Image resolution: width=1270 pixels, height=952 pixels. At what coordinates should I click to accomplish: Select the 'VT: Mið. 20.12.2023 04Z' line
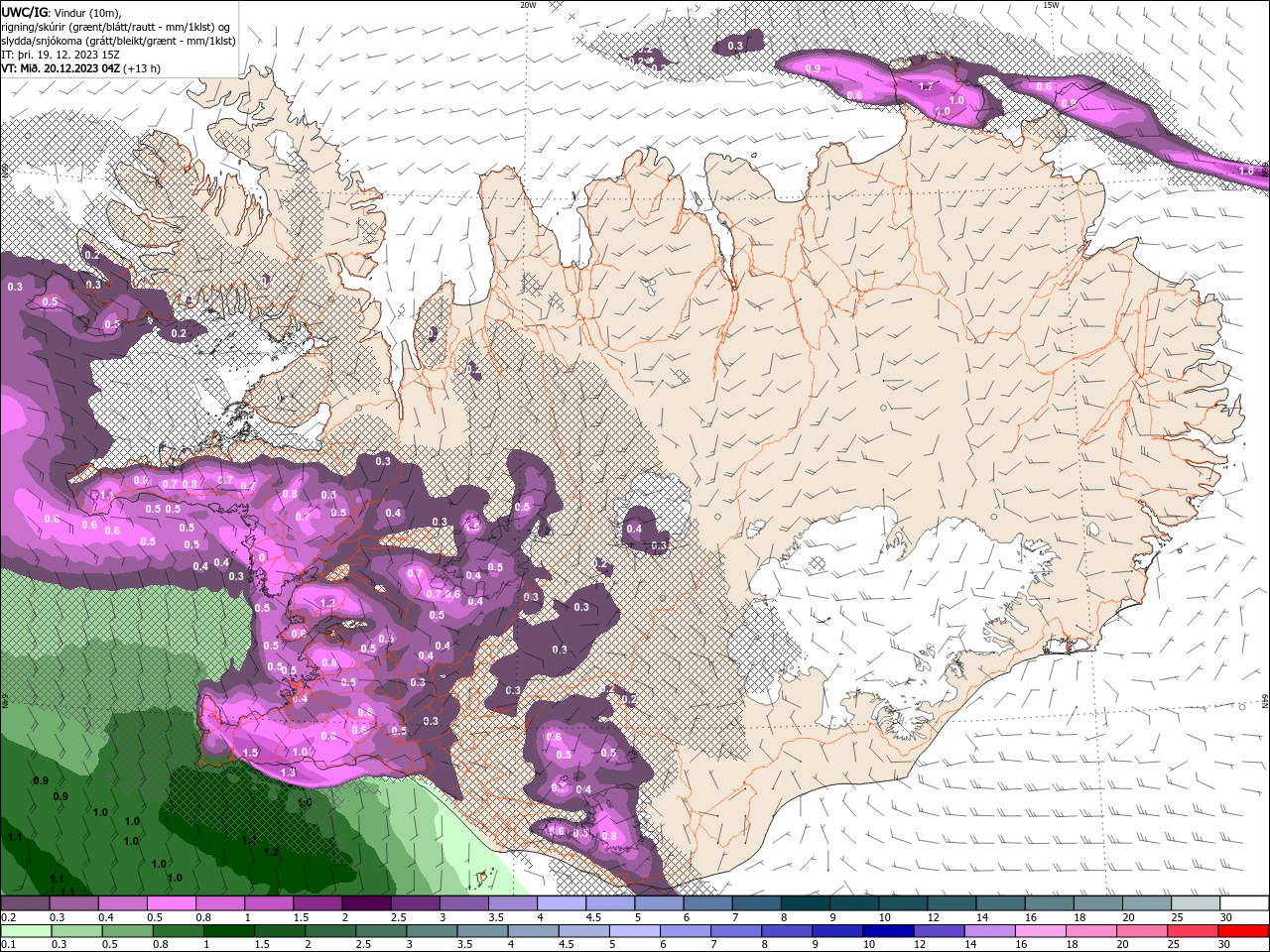[81, 68]
